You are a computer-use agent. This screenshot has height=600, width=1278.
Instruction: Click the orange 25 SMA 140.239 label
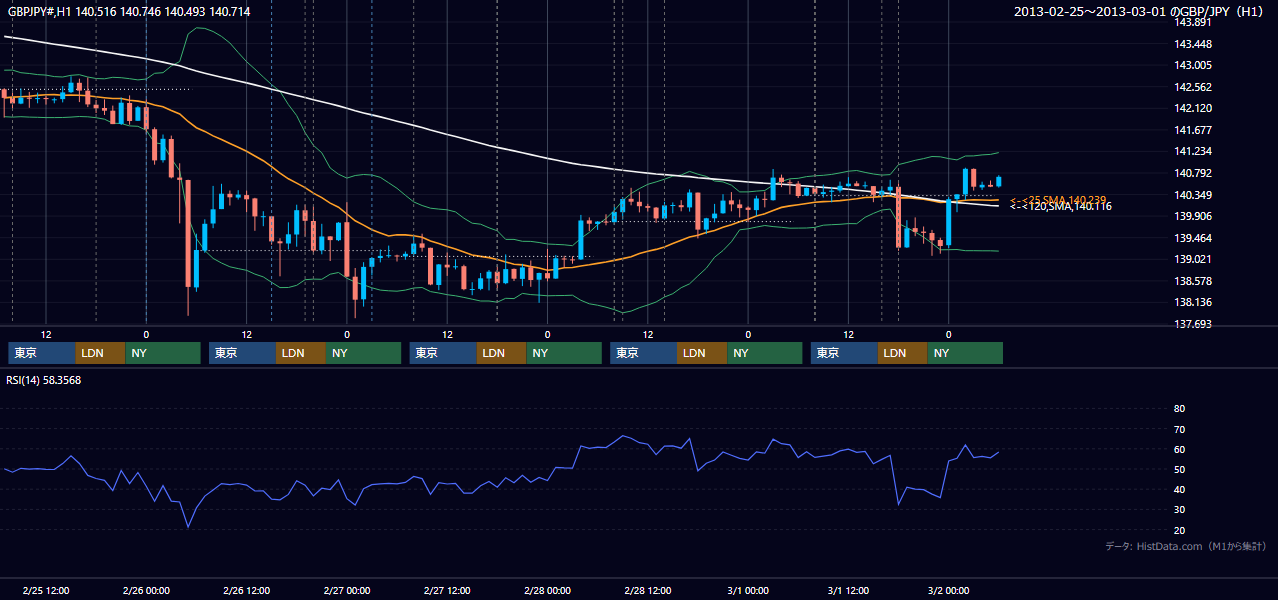[1057, 200]
